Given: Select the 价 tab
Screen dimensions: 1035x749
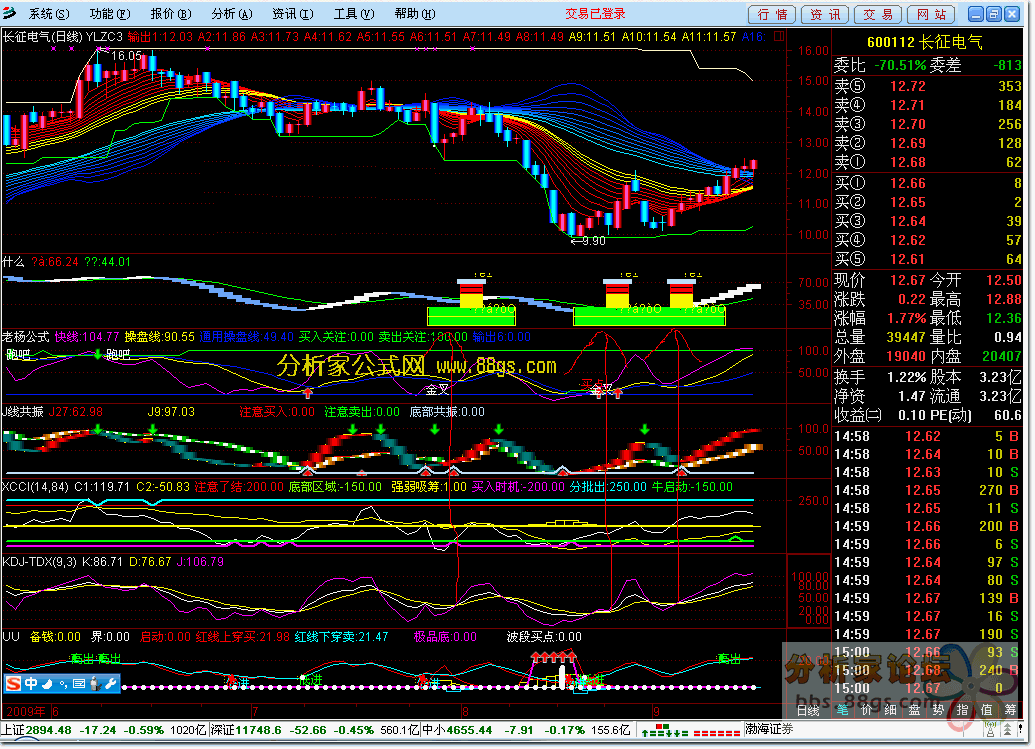Looking at the screenshot, I should [866, 710].
